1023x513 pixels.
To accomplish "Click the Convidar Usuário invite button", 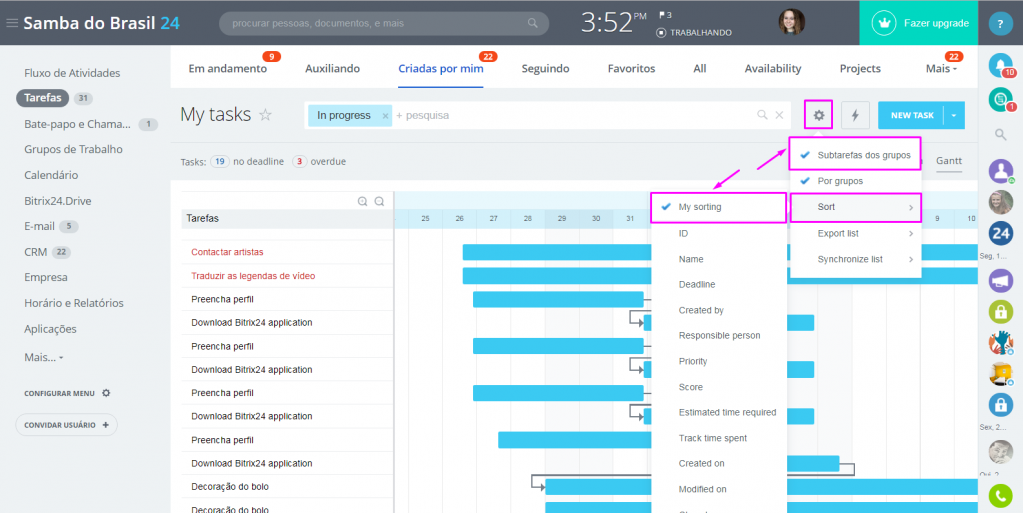I will point(67,425).
